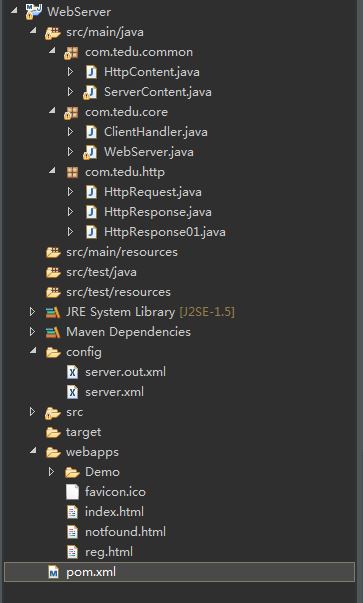This screenshot has height=603, width=363.
Task: Collapse the src/main/java tree node
Action: [33, 30]
